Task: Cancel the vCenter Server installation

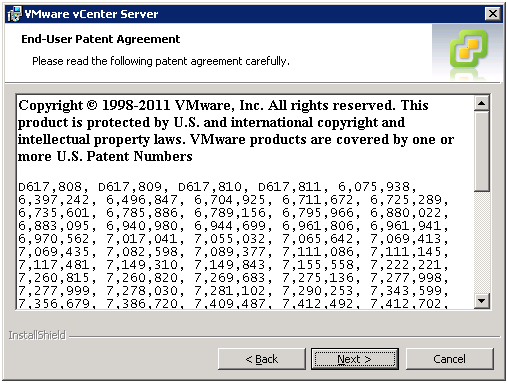Action: 449,359
